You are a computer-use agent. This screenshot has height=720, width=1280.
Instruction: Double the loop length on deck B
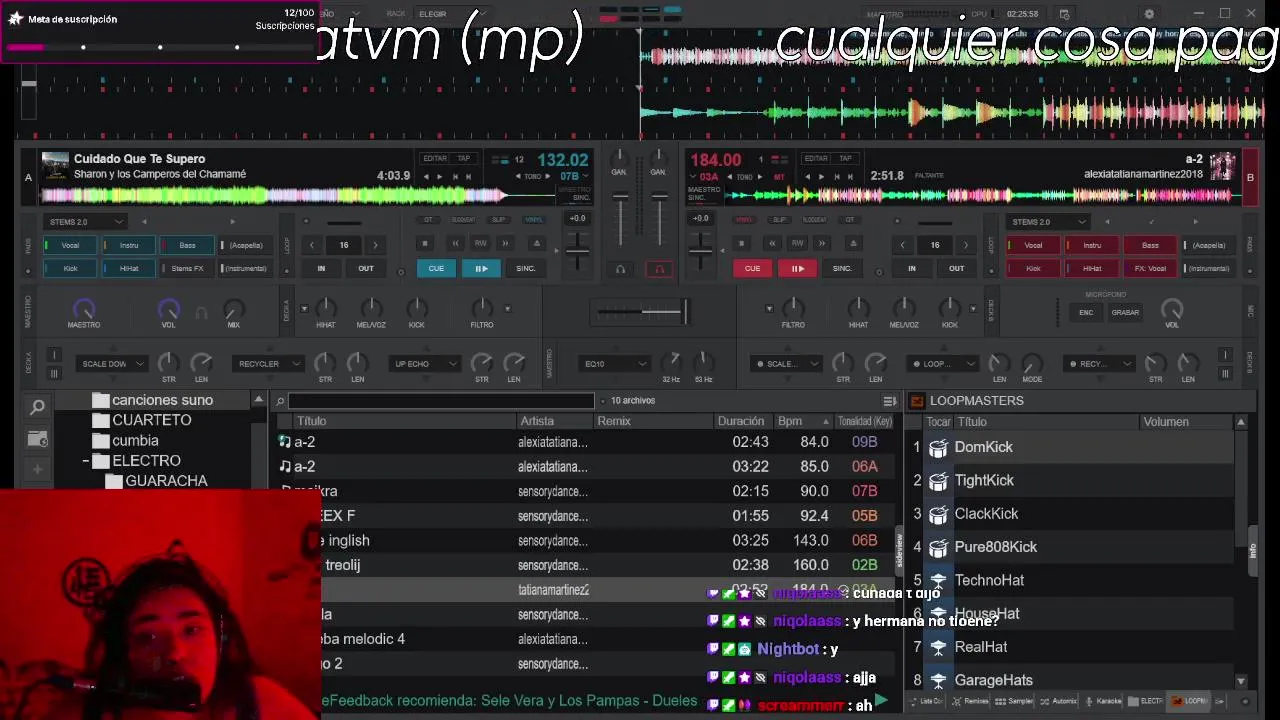tap(965, 245)
